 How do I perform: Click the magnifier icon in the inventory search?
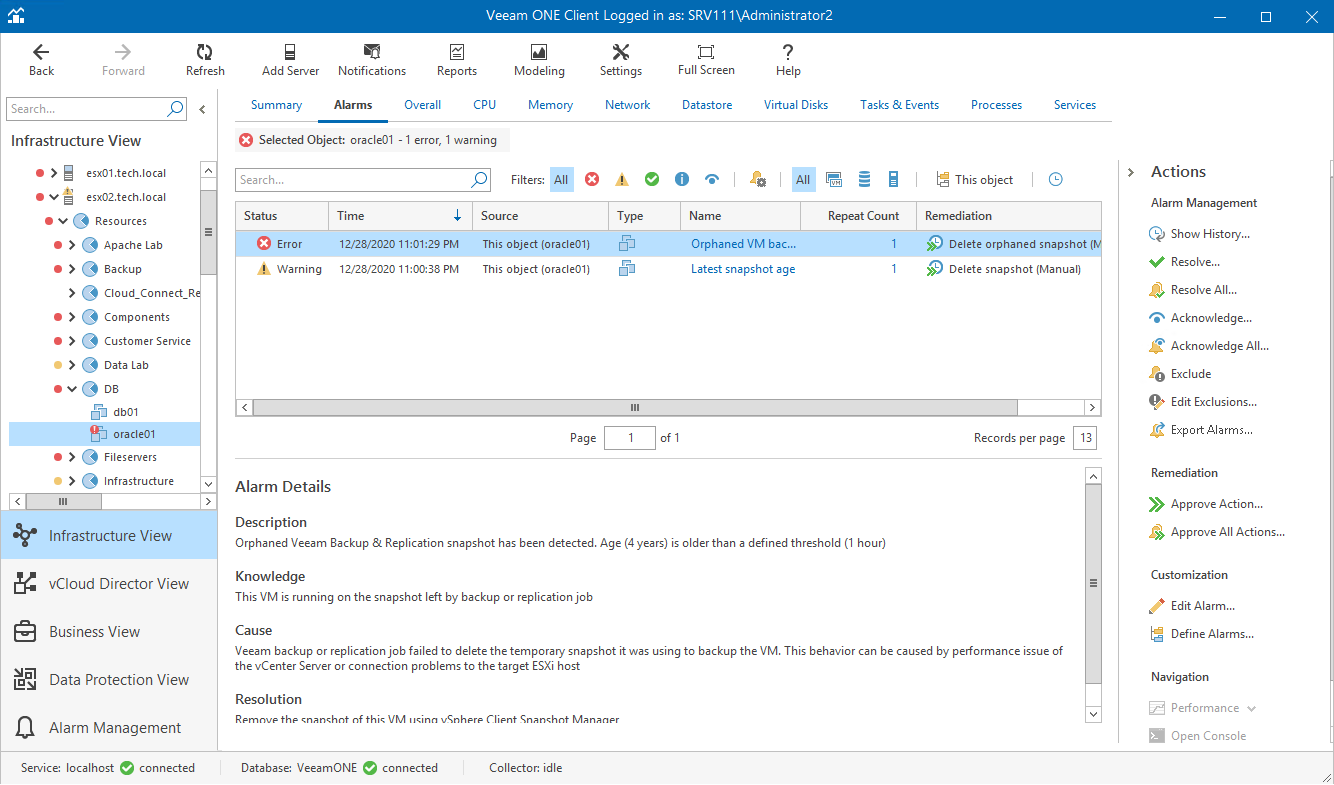click(x=175, y=109)
